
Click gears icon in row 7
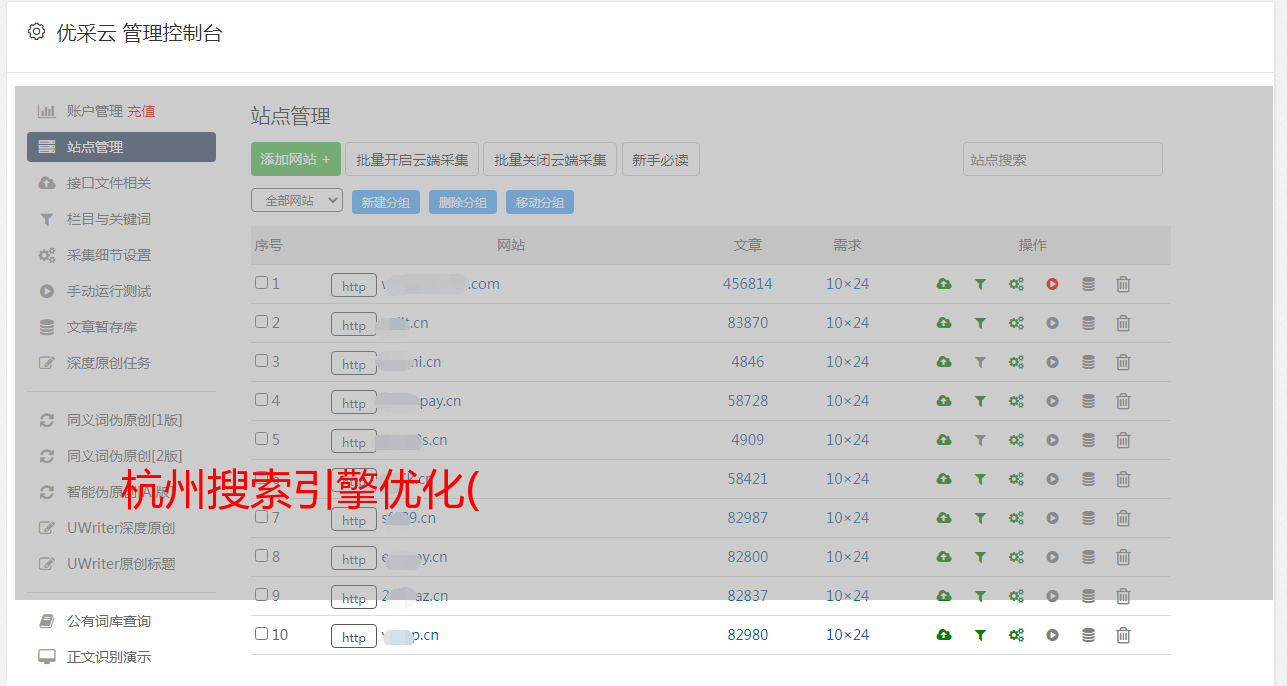pos(1016,518)
